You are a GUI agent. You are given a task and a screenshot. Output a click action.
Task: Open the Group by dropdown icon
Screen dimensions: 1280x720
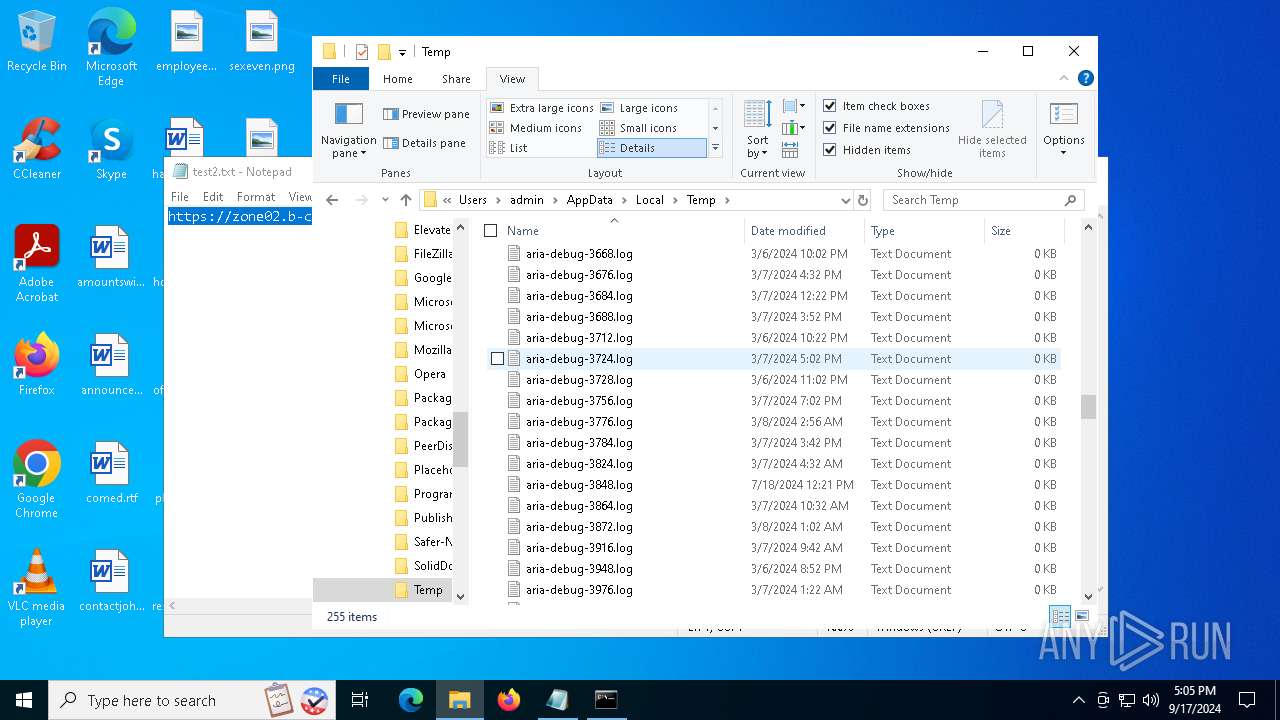[x=794, y=106]
